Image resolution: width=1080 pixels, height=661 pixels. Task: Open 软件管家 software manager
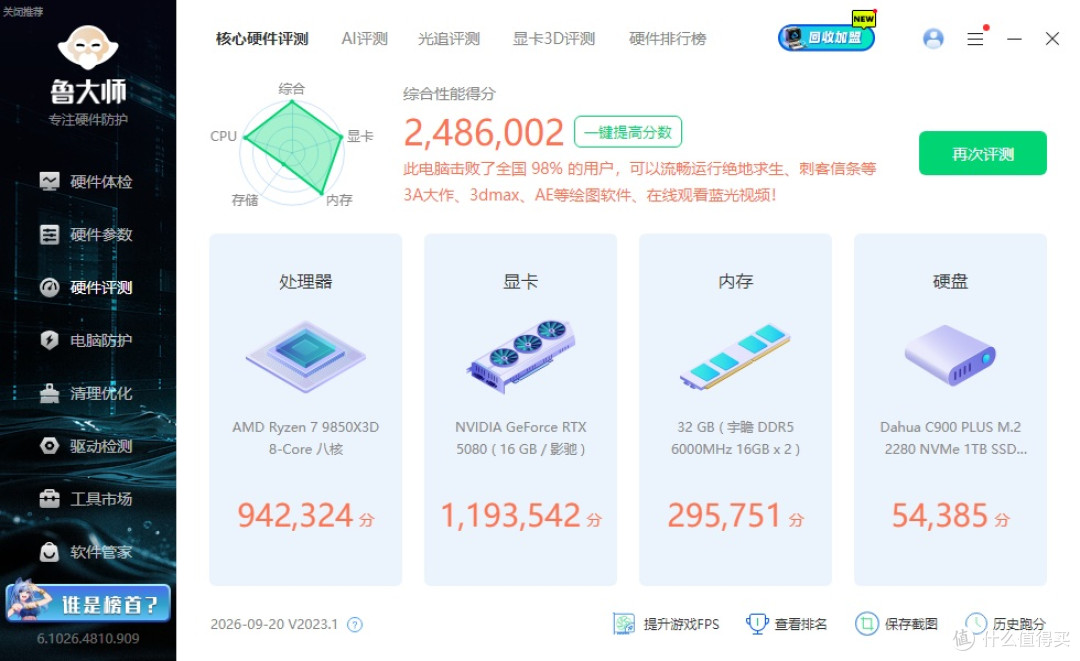[x=86, y=552]
